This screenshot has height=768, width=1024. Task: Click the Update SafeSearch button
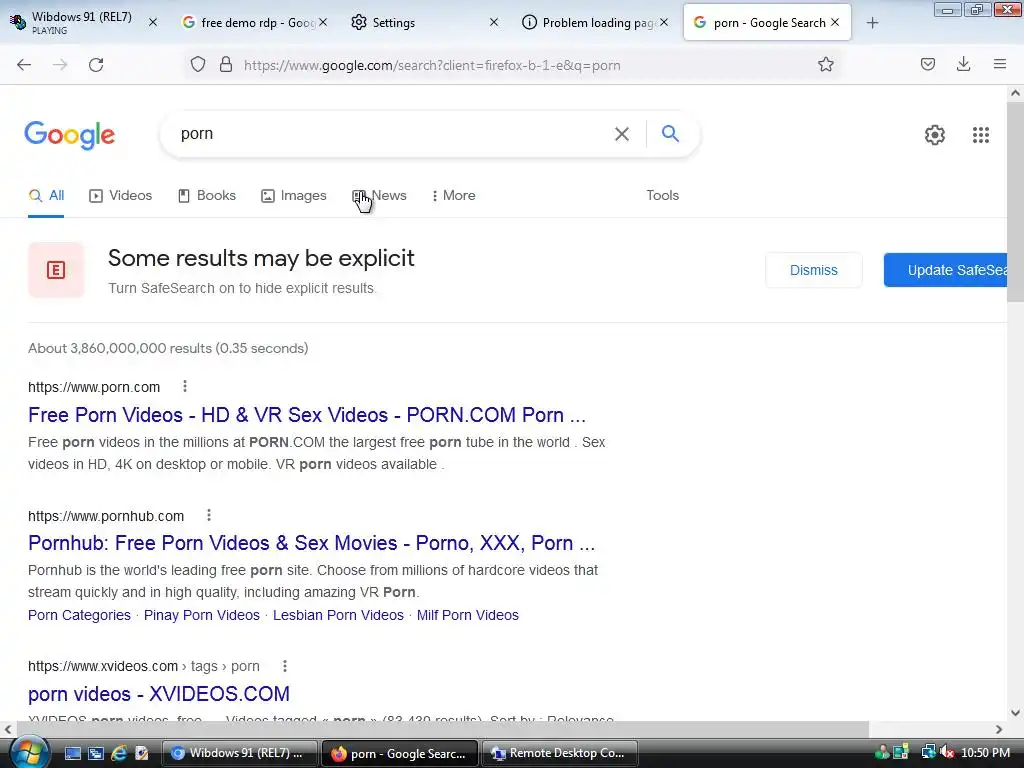click(x=946, y=270)
